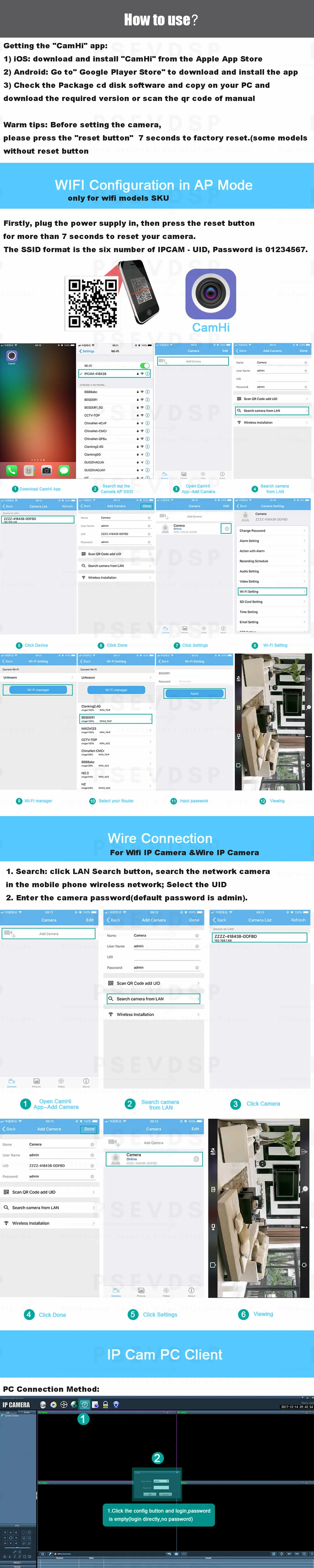Viewport: 314px width, 1568px height.
Task: Select MXZA123 router in Wi-Fi manager list
Action: (x=115, y=730)
